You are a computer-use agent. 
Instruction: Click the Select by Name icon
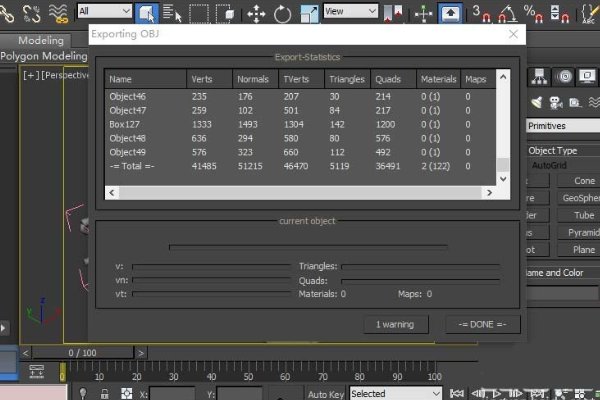click(172, 13)
